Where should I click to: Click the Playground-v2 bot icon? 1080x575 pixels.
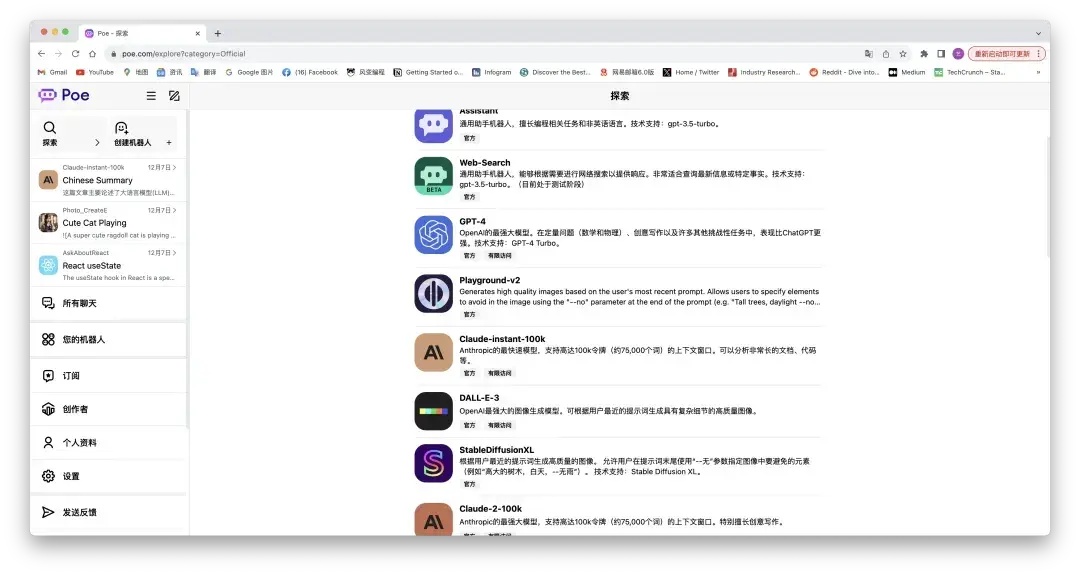coord(433,293)
